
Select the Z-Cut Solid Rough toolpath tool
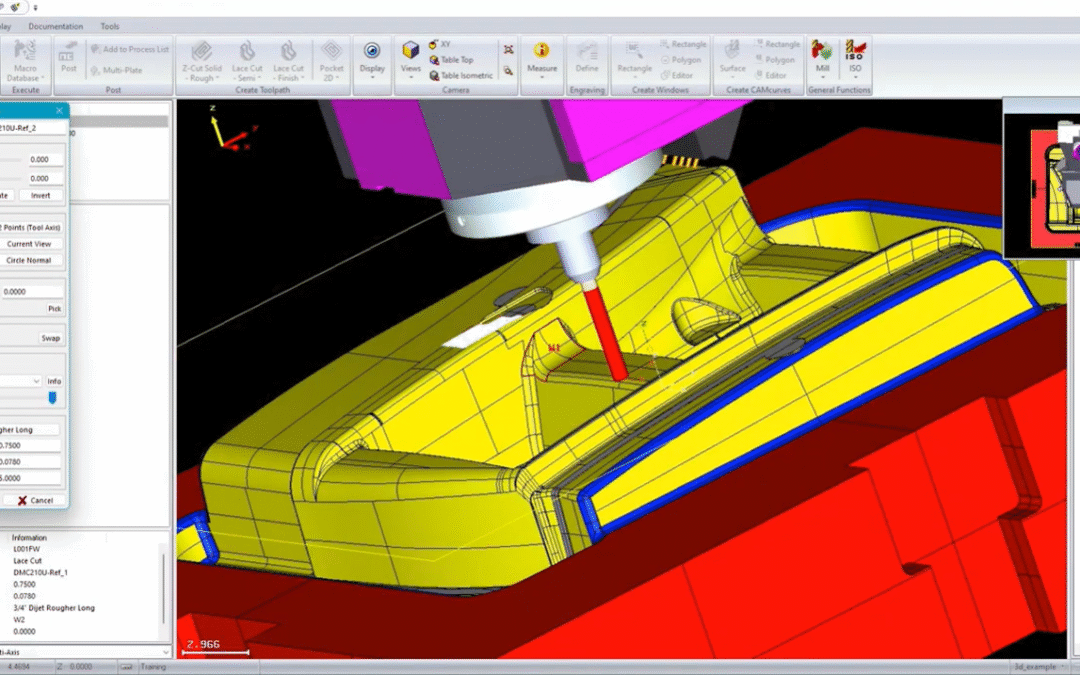[201, 60]
